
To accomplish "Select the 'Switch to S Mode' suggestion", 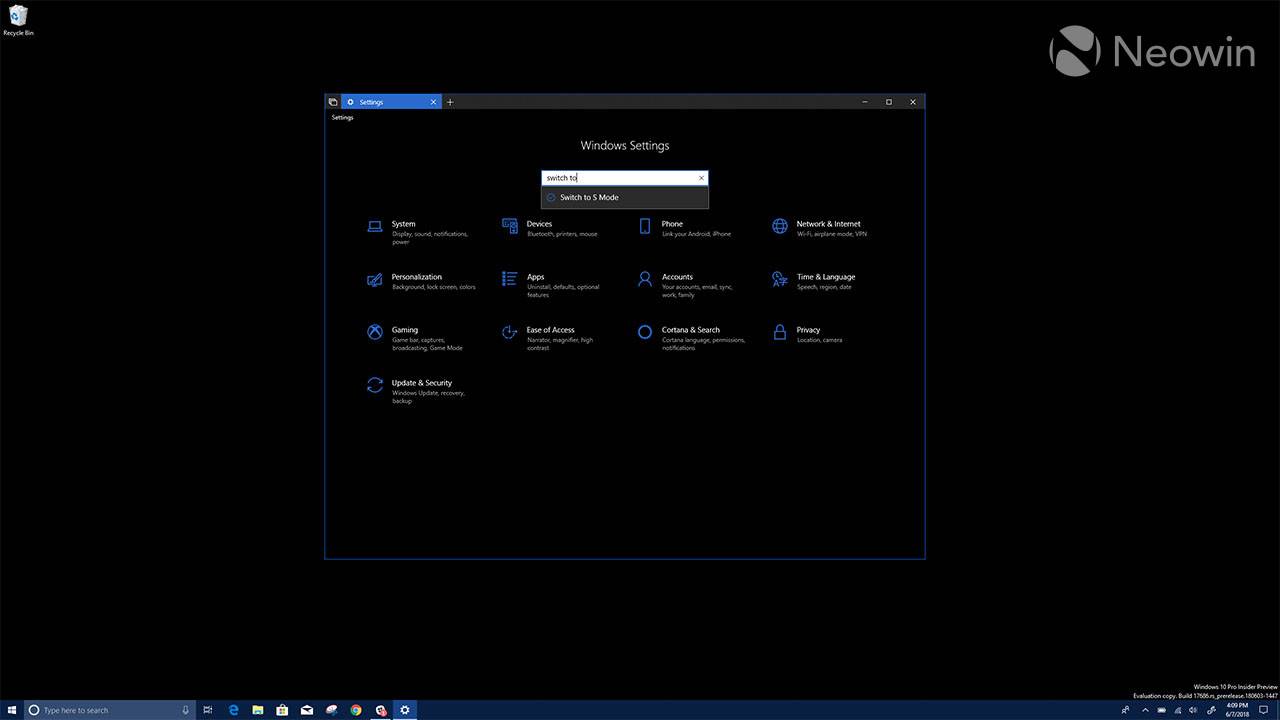I will [625, 197].
